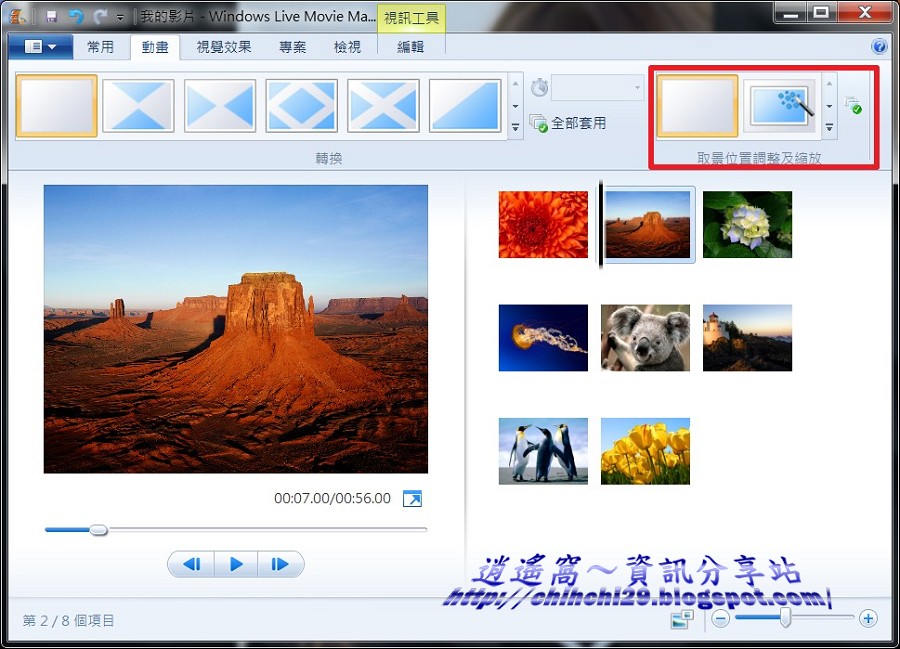Apply the X-shaped crosshatch transition
Screen dimensions: 900x649
(x=383, y=106)
